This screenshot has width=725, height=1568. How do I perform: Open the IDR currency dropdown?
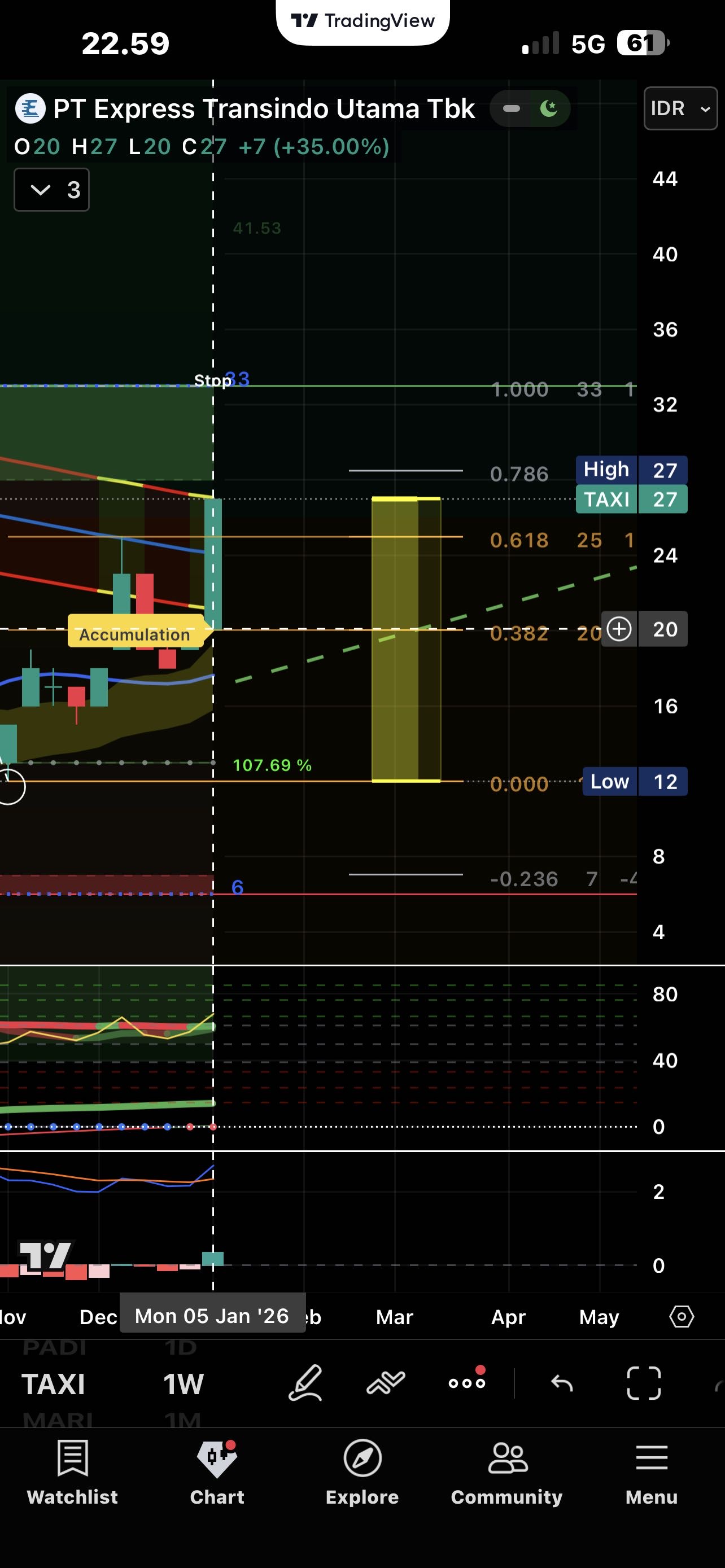(680, 108)
